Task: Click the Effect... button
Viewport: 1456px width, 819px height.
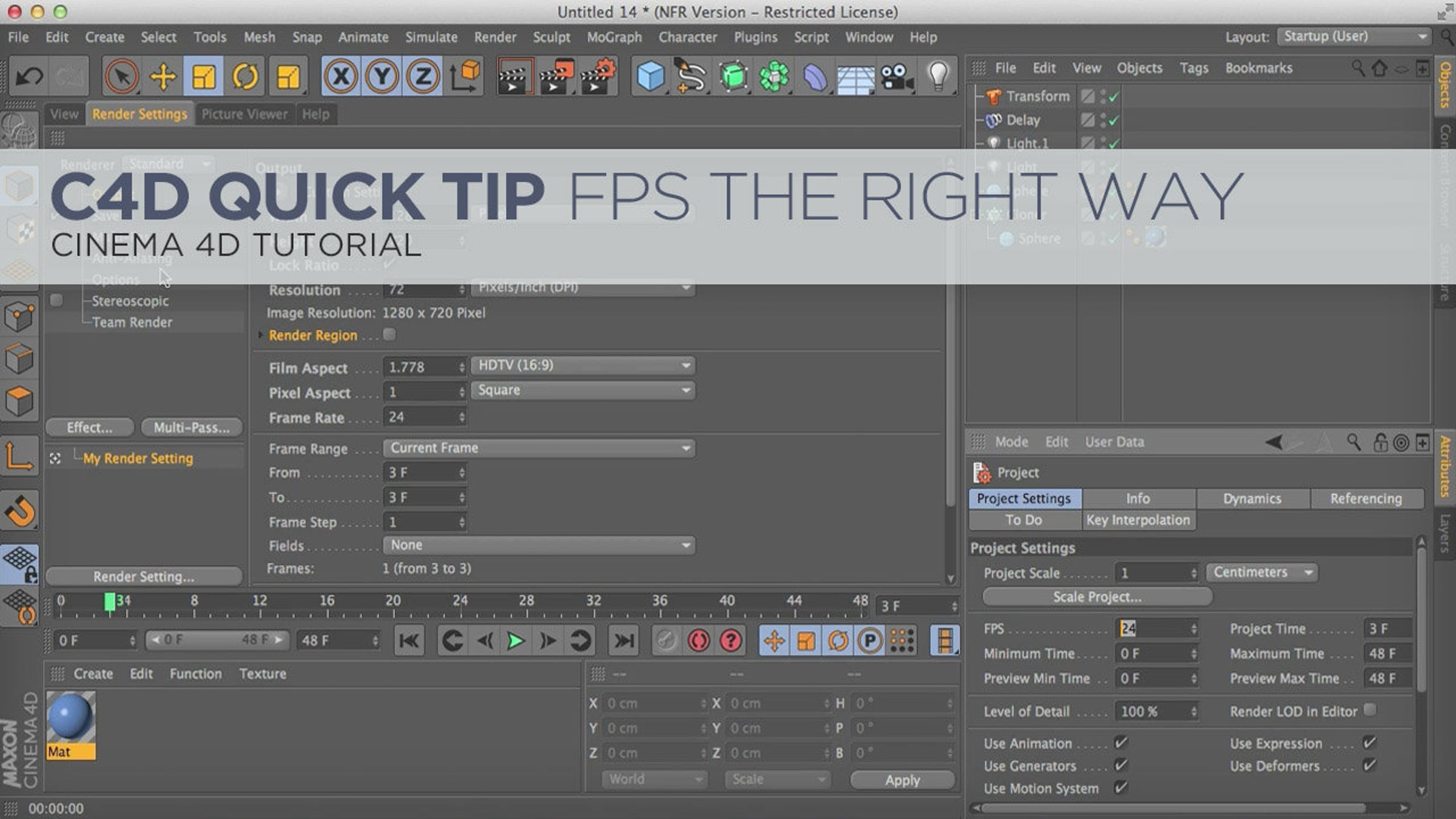Action: (x=90, y=428)
